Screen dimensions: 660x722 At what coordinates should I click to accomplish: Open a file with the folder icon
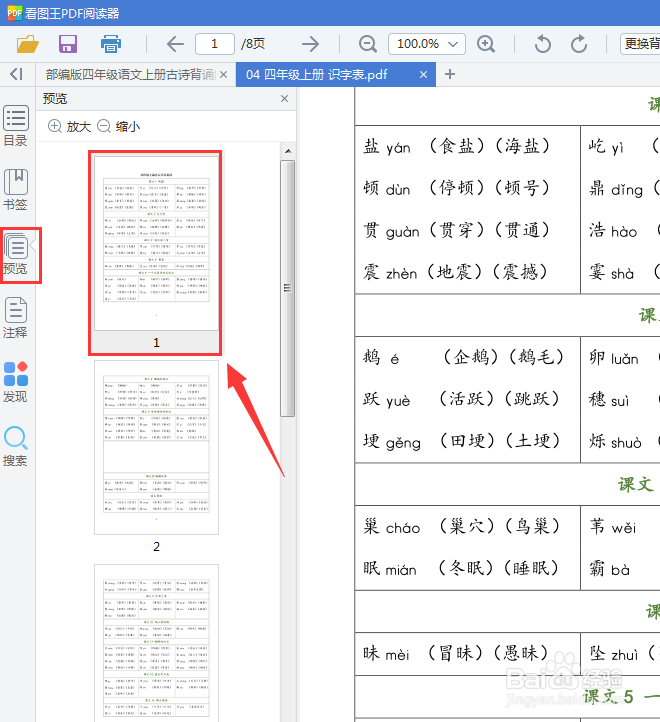pyautogui.click(x=28, y=44)
